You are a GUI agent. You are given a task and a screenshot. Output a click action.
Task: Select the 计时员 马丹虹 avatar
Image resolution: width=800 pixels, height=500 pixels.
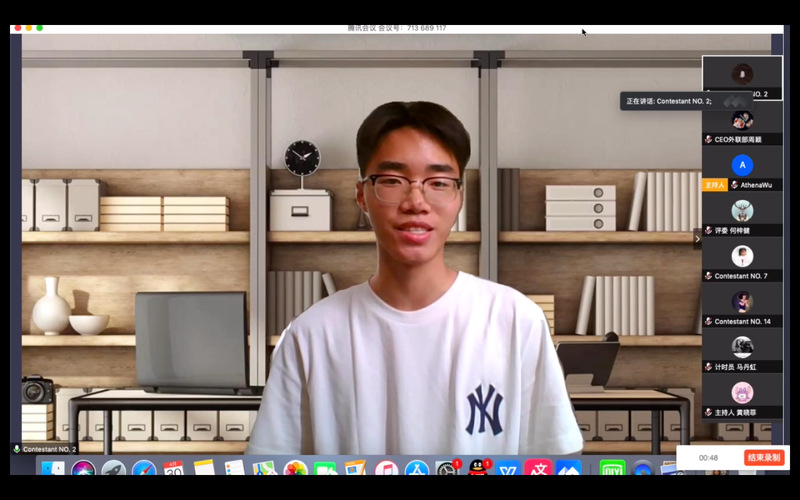point(742,347)
